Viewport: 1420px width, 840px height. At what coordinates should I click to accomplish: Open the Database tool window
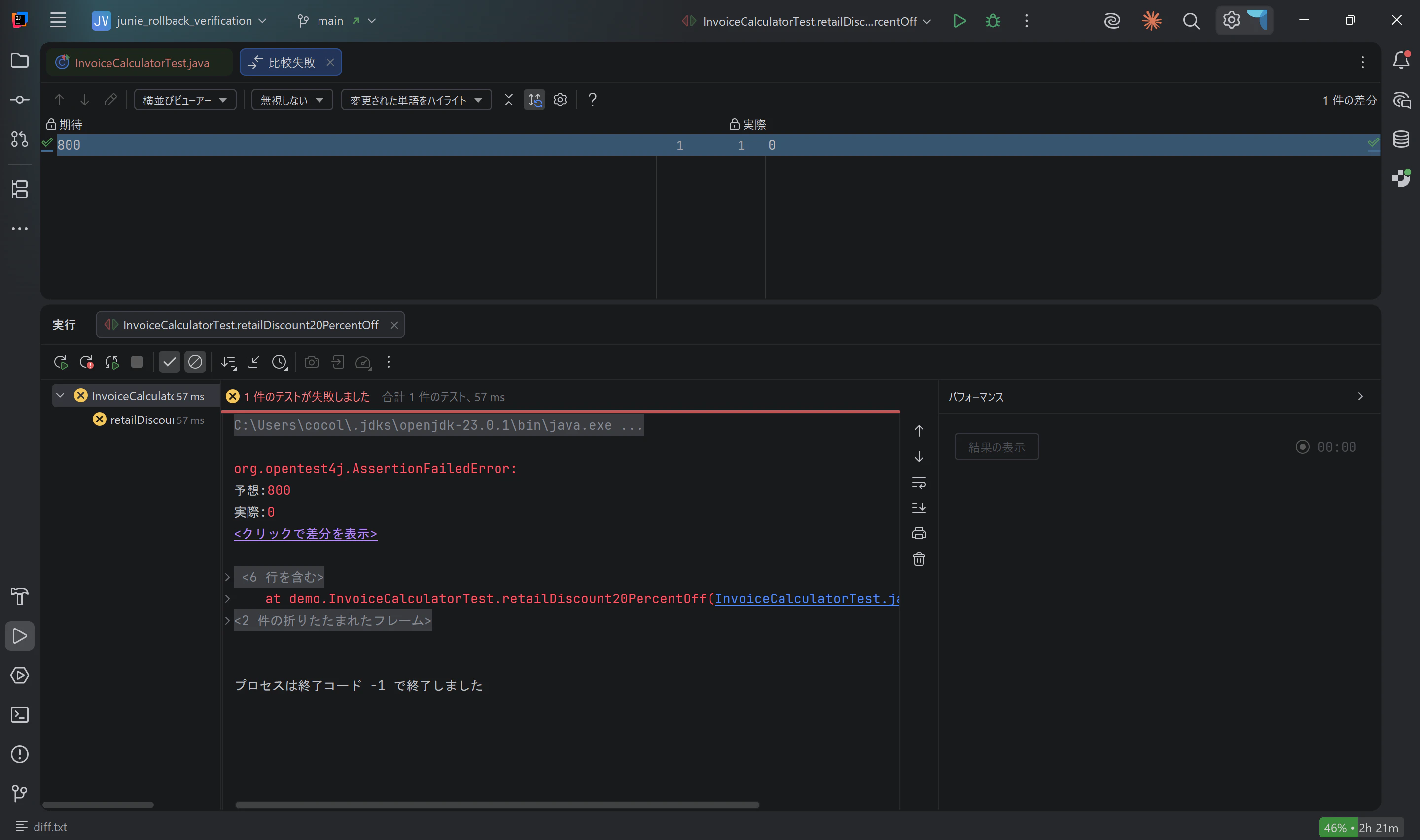(x=1401, y=139)
